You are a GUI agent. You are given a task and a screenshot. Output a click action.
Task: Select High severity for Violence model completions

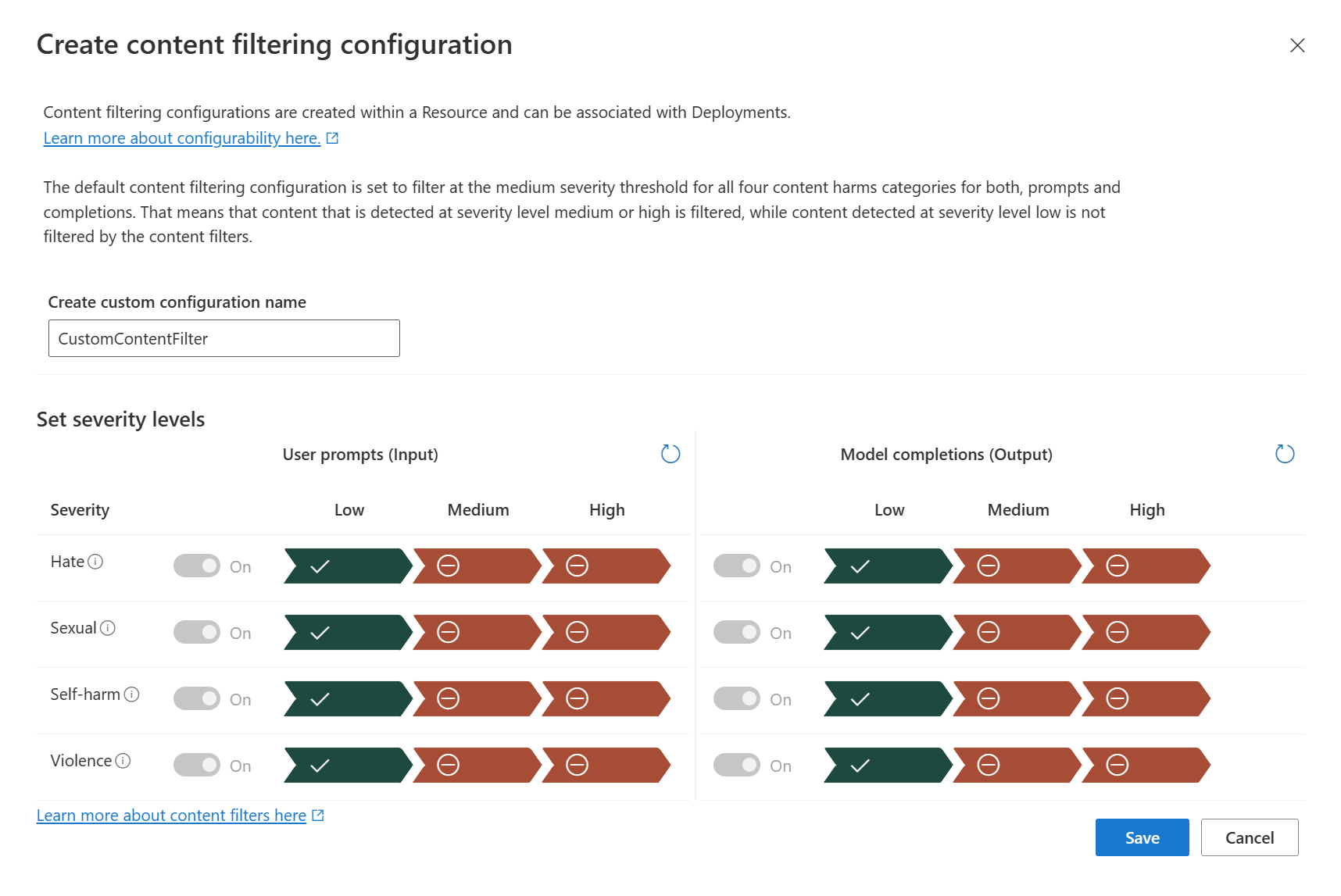pyautogui.click(x=1146, y=765)
